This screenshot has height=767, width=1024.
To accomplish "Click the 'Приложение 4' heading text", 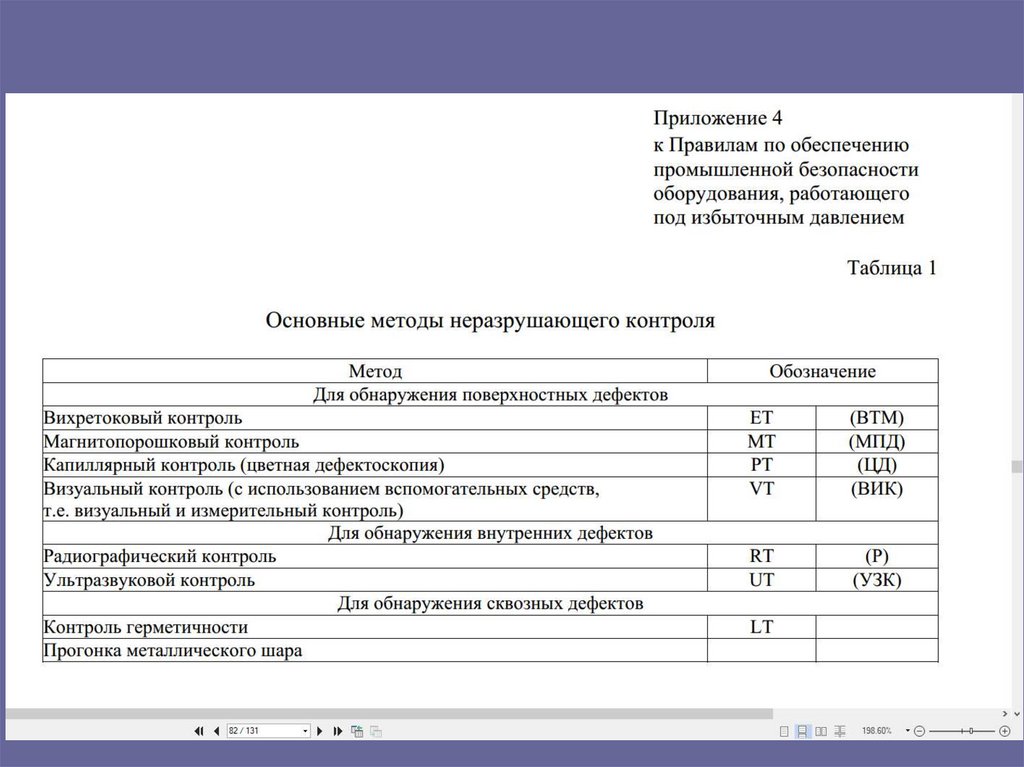I will [x=718, y=118].
